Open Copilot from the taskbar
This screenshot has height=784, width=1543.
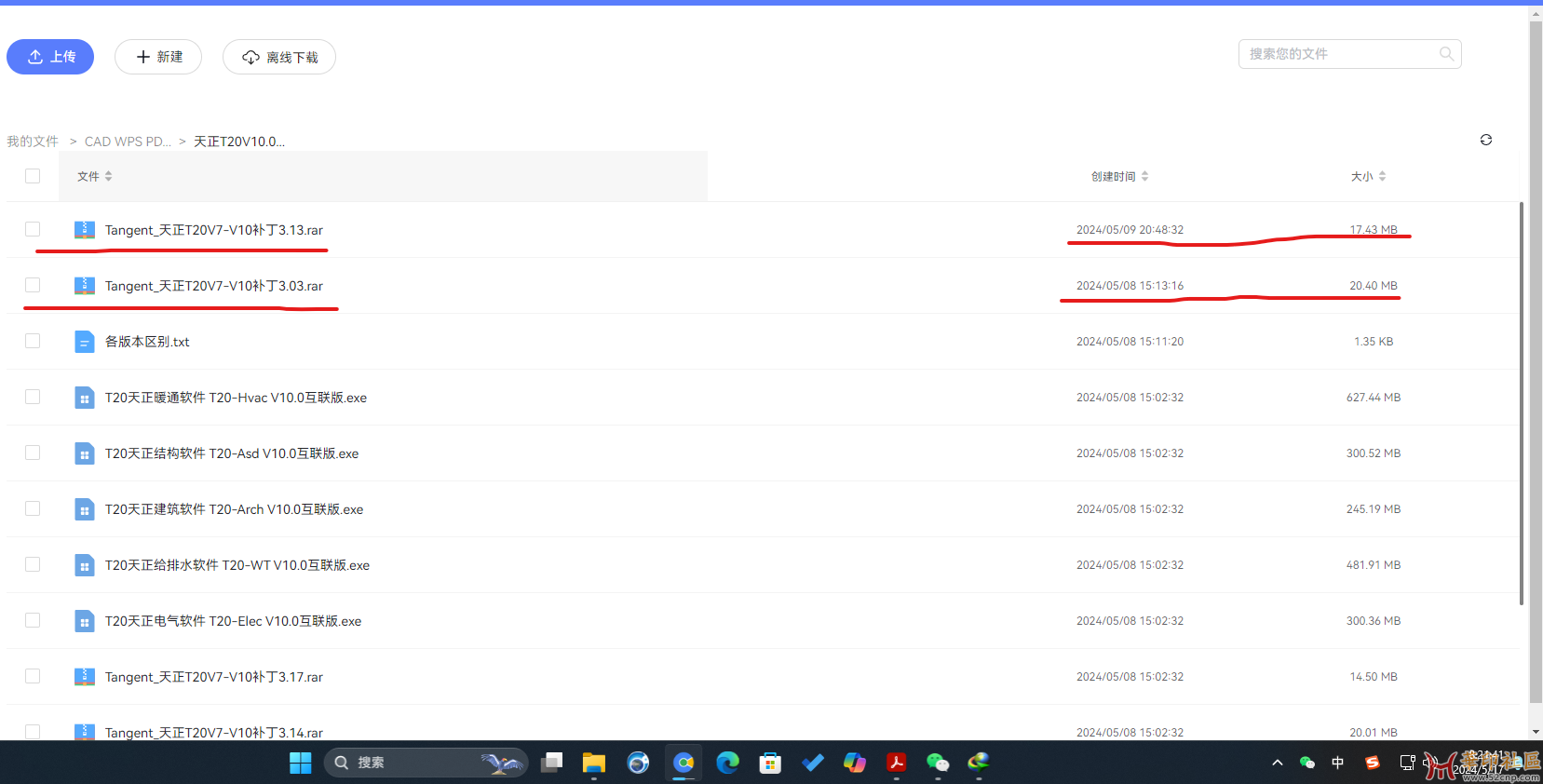(x=855, y=763)
